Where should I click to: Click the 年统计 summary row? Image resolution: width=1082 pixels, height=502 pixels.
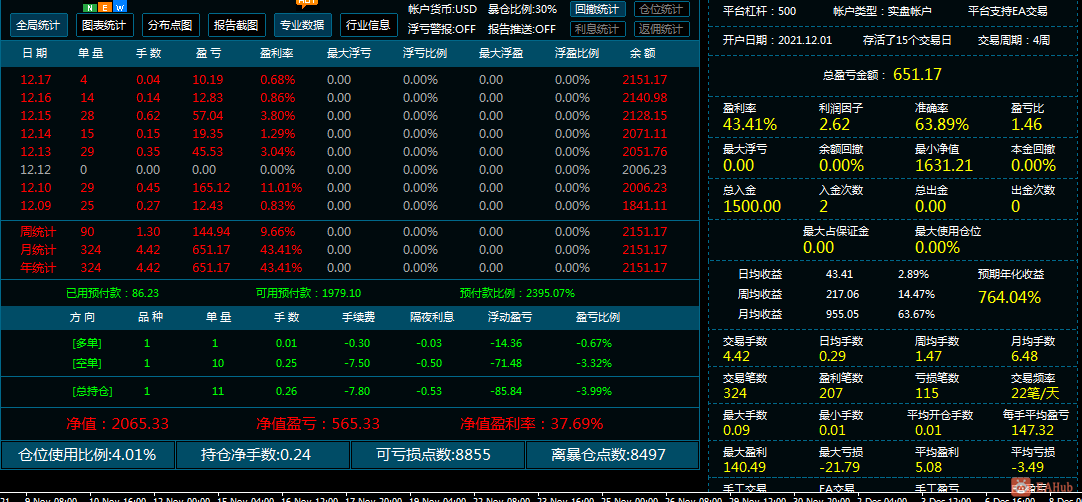coord(349,267)
